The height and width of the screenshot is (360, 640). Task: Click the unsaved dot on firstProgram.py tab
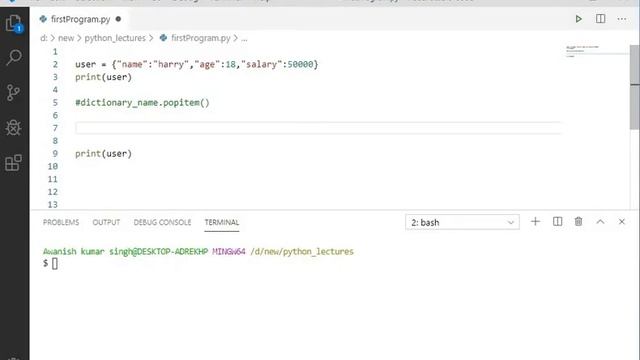pyautogui.click(x=118, y=19)
